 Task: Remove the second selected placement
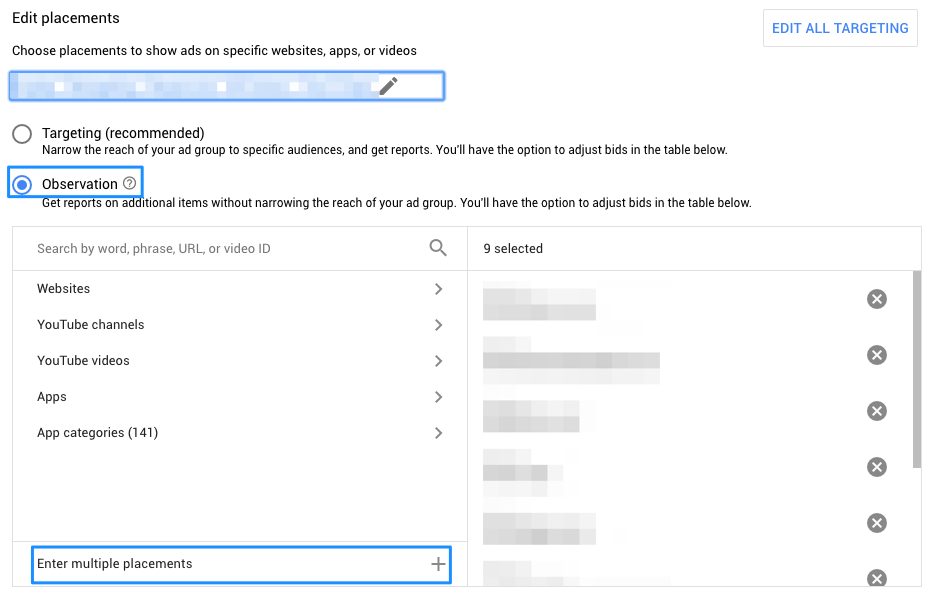pos(877,355)
